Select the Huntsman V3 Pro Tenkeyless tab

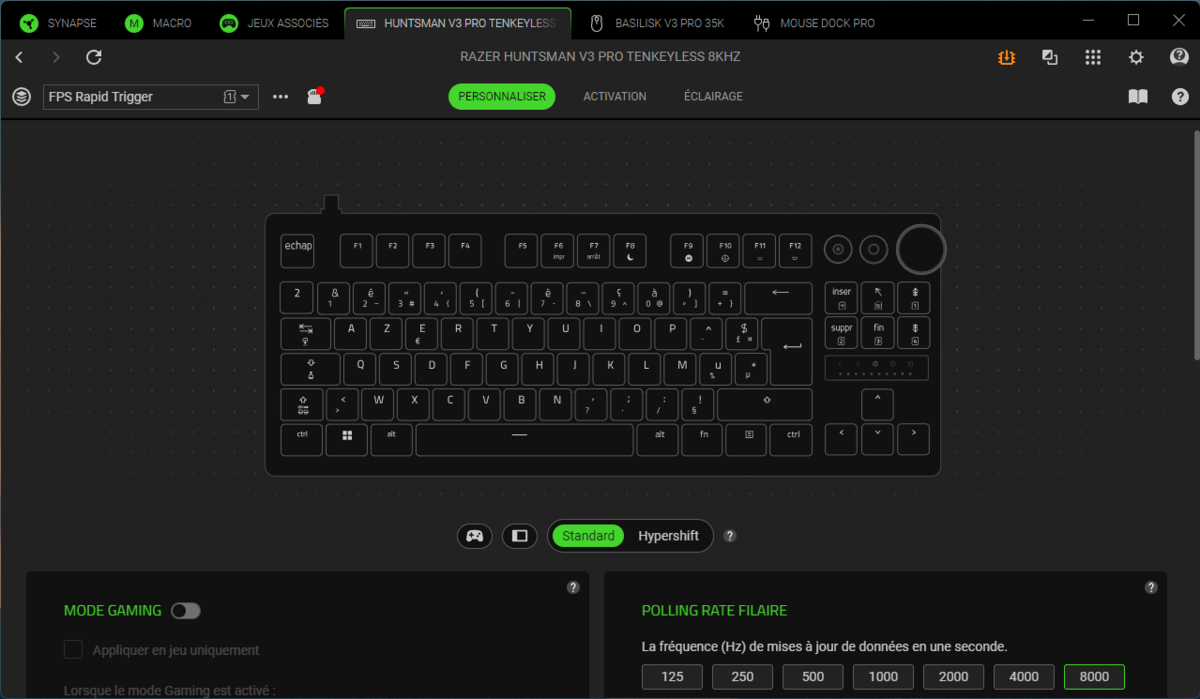(x=458, y=22)
